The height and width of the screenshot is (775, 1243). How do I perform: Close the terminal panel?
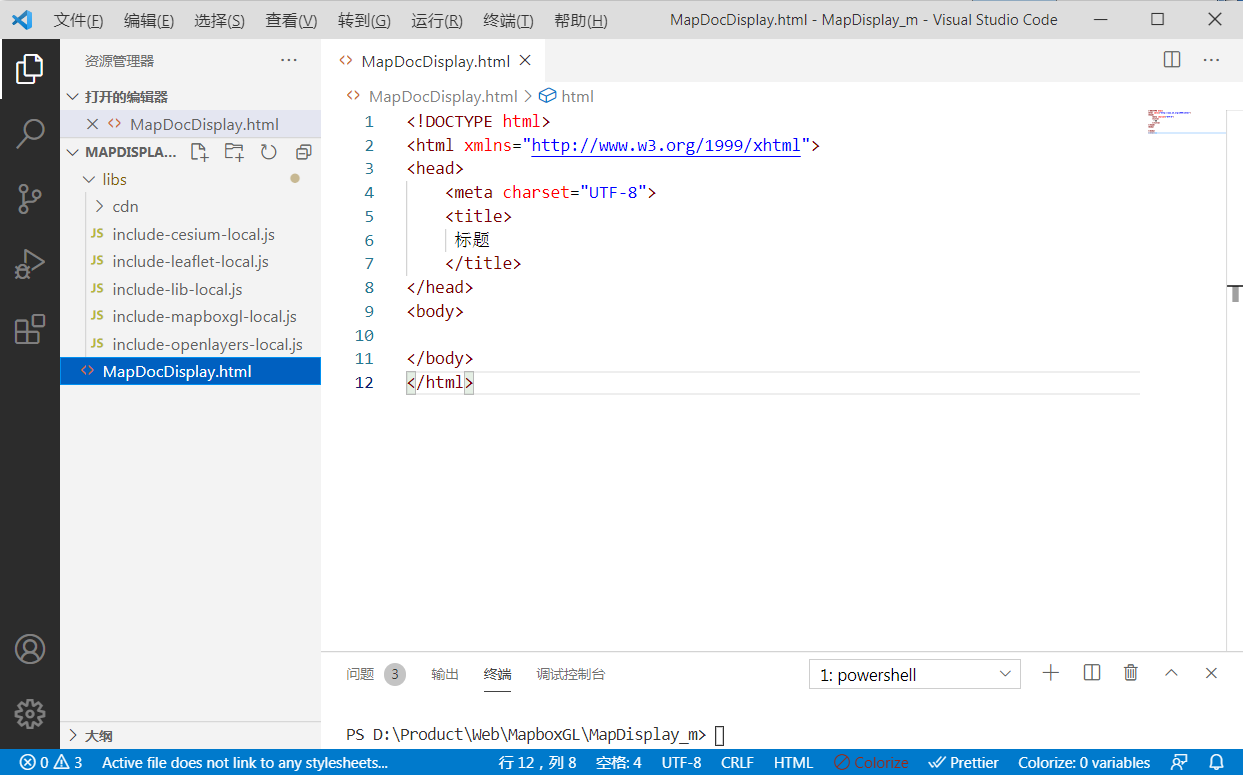tap(1211, 673)
